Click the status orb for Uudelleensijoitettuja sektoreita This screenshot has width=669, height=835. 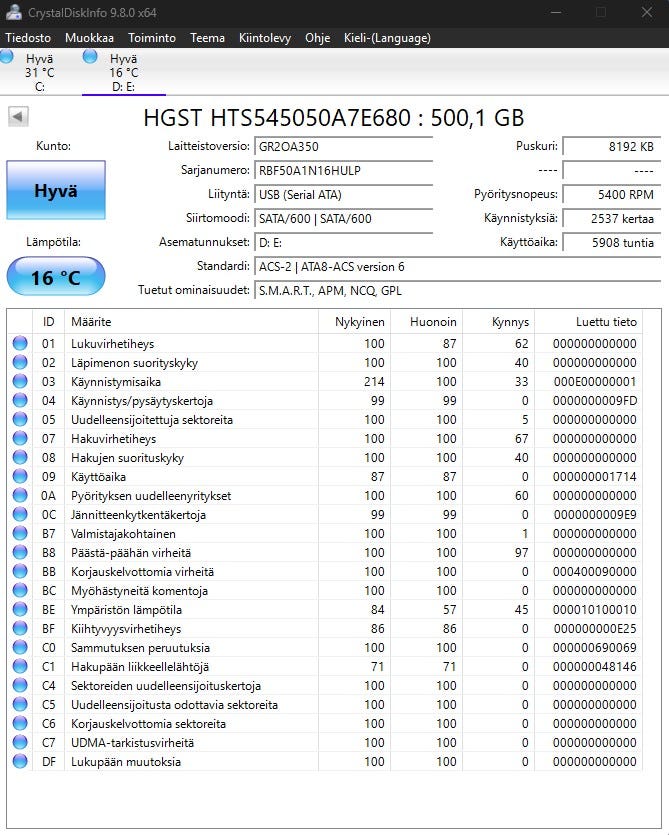tap(20, 420)
